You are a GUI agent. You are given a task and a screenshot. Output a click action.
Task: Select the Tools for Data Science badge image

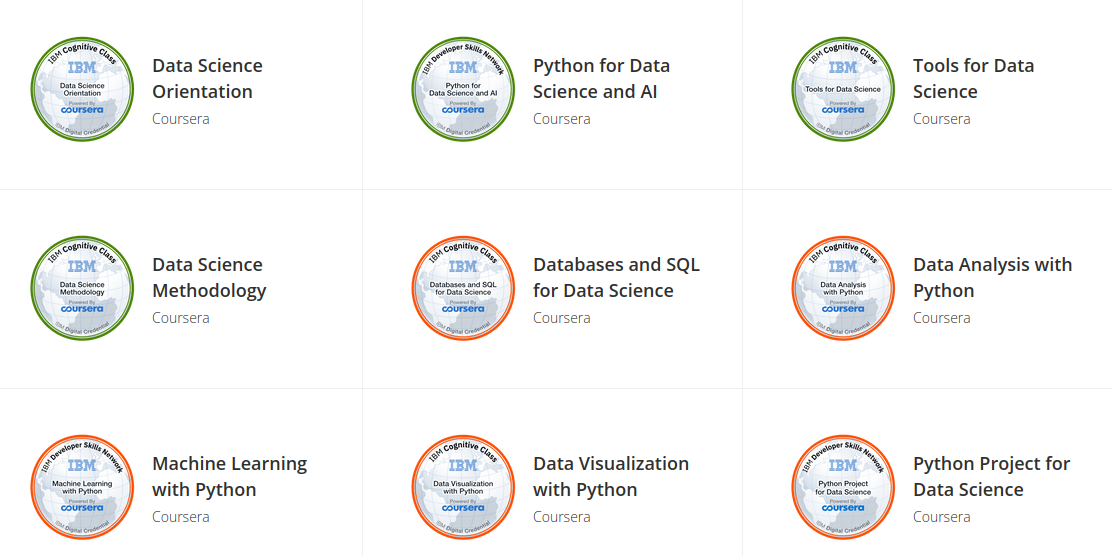843,89
